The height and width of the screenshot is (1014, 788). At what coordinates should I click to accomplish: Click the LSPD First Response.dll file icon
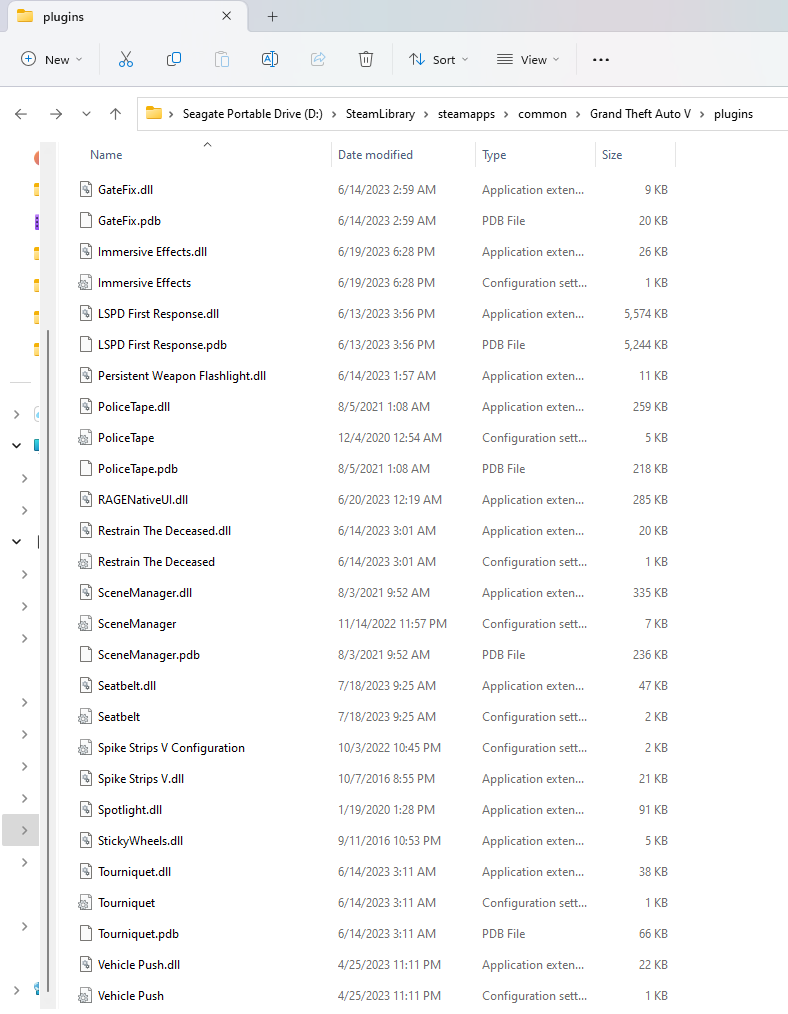coord(85,314)
